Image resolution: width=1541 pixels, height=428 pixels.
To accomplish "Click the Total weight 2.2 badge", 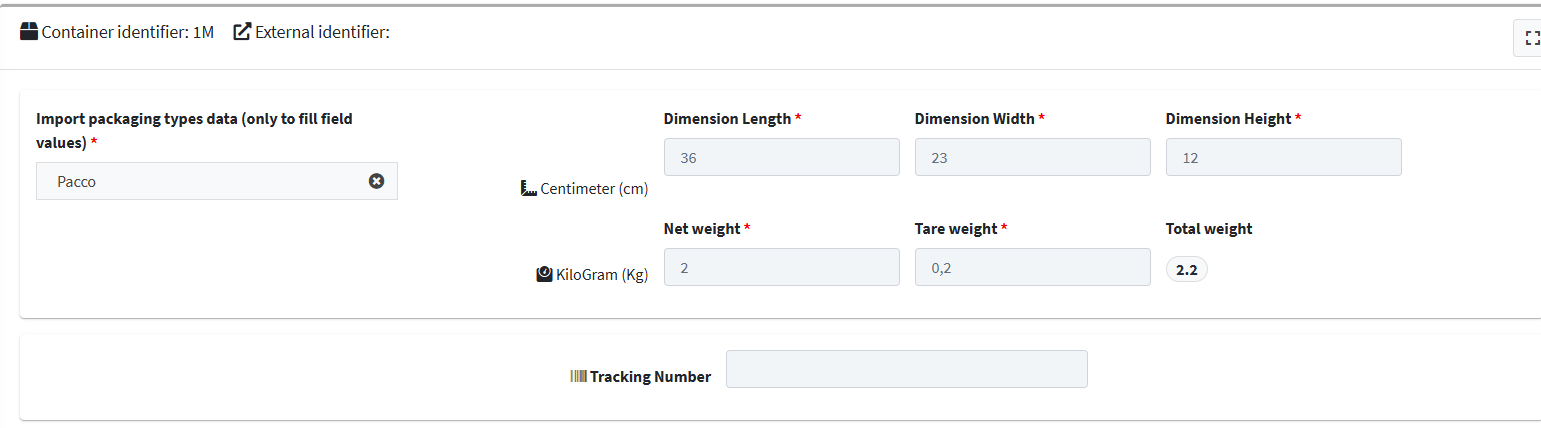I will 1187,270.
